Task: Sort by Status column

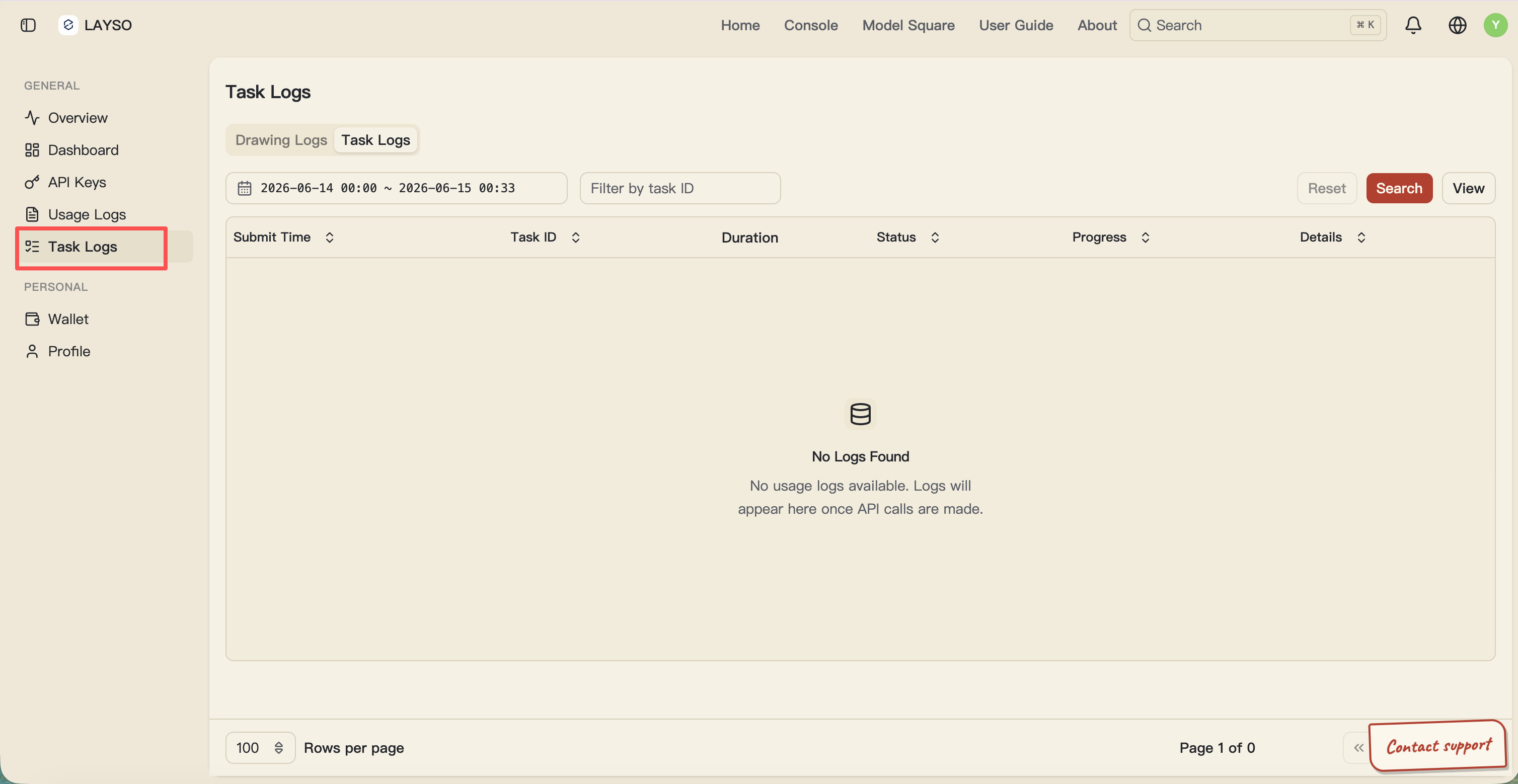Action: pyautogui.click(x=907, y=237)
